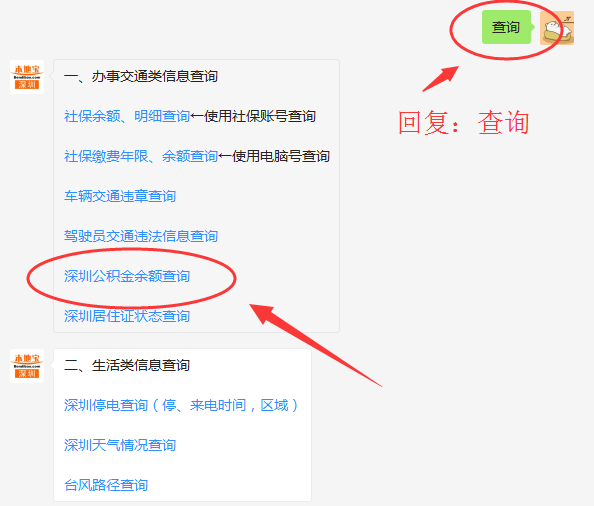The width and height of the screenshot is (594, 506).
Task: Click red arrow pointing to 公积金 link
Action: 316,345
